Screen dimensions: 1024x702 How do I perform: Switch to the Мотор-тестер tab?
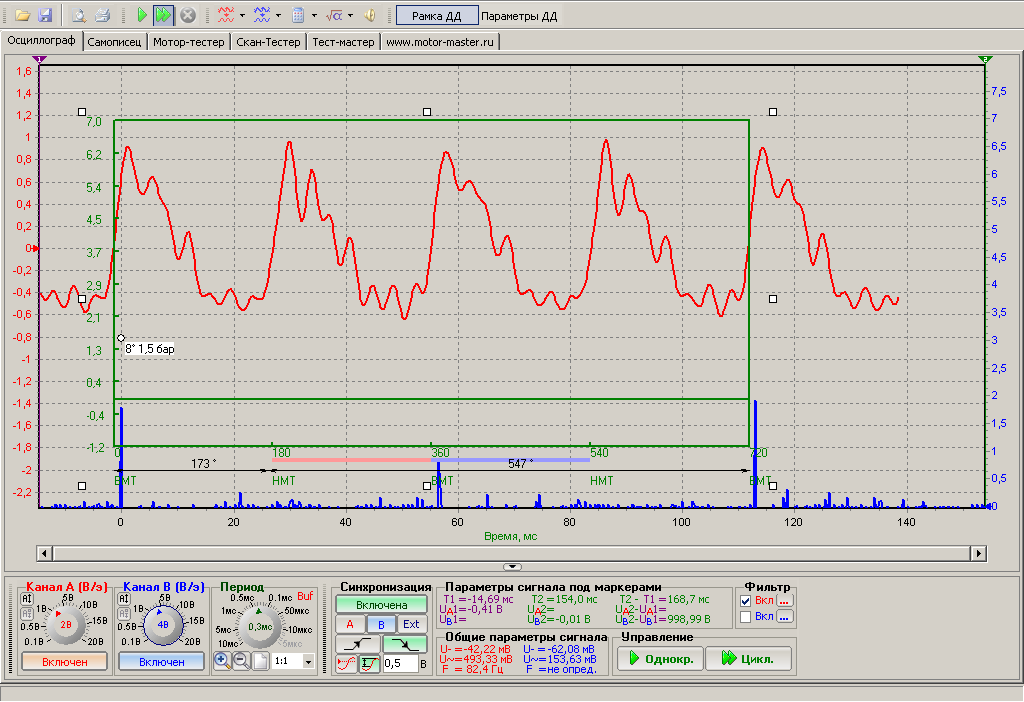[189, 42]
